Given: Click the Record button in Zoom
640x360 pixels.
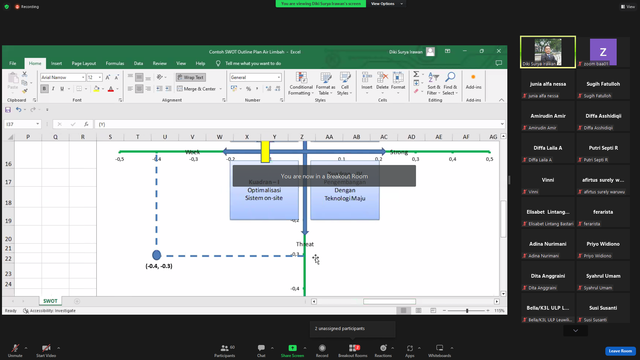Looking at the screenshot, I should coord(322,350).
